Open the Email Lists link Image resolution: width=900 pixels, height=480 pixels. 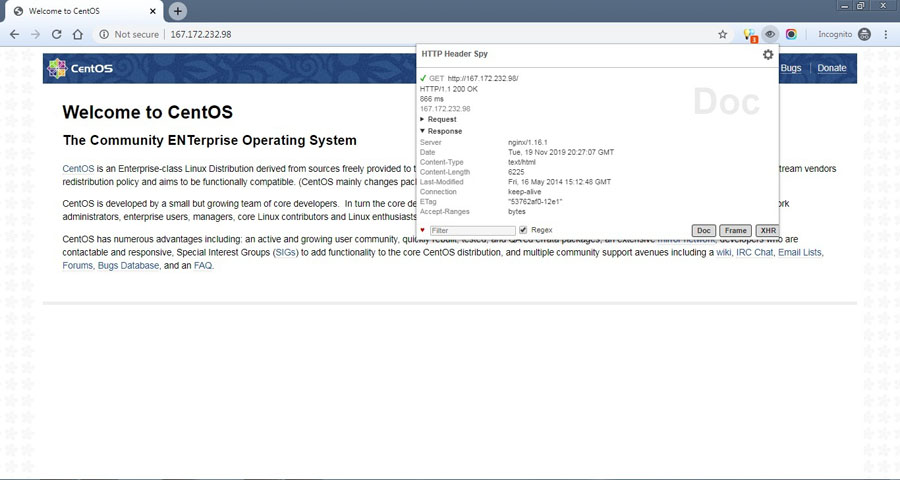click(800, 253)
